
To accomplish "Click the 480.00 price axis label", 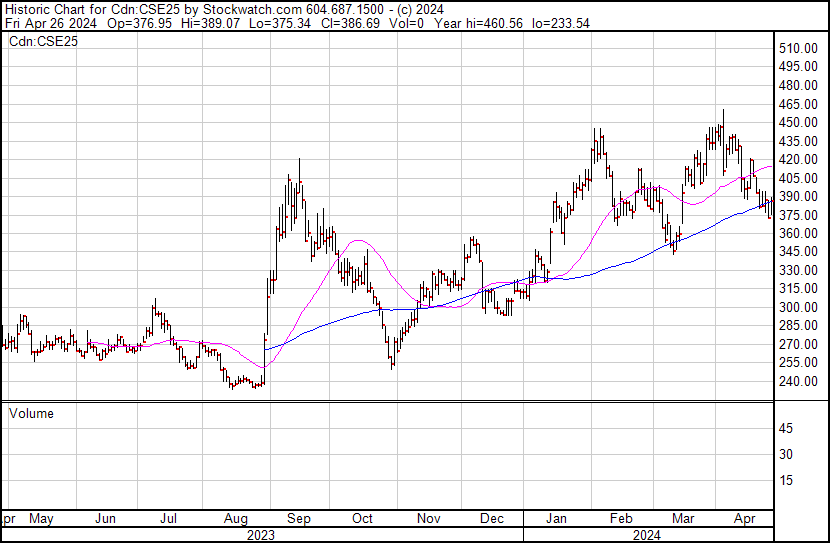I will [798, 85].
